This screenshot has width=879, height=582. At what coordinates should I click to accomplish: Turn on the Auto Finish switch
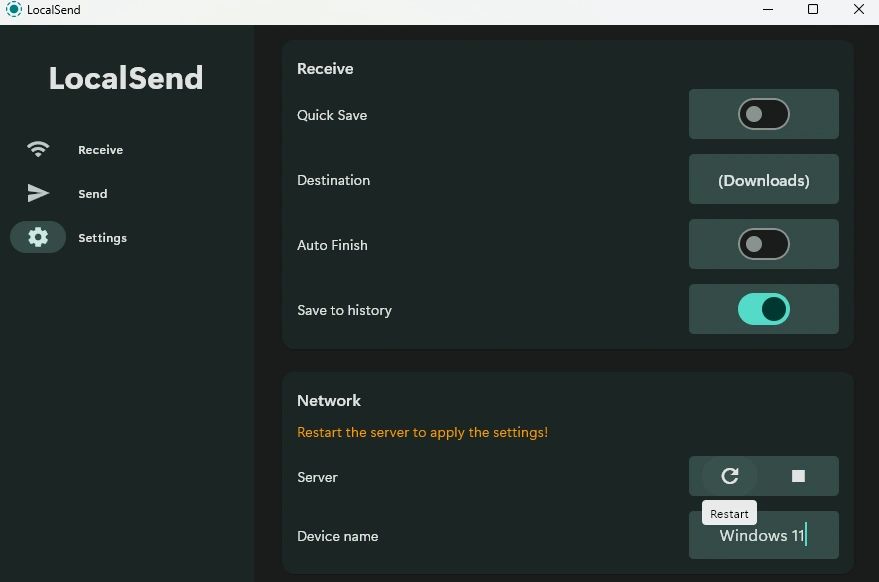764,245
